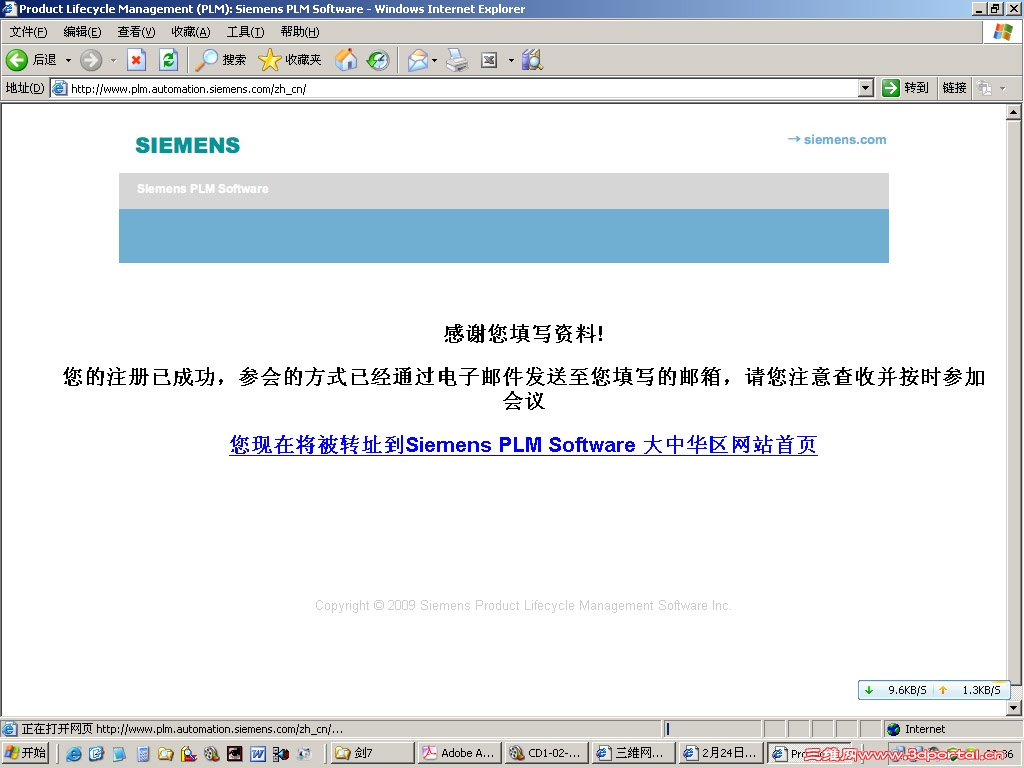Click the Mail envelope icon
The height and width of the screenshot is (768, 1024).
tap(417, 60)
